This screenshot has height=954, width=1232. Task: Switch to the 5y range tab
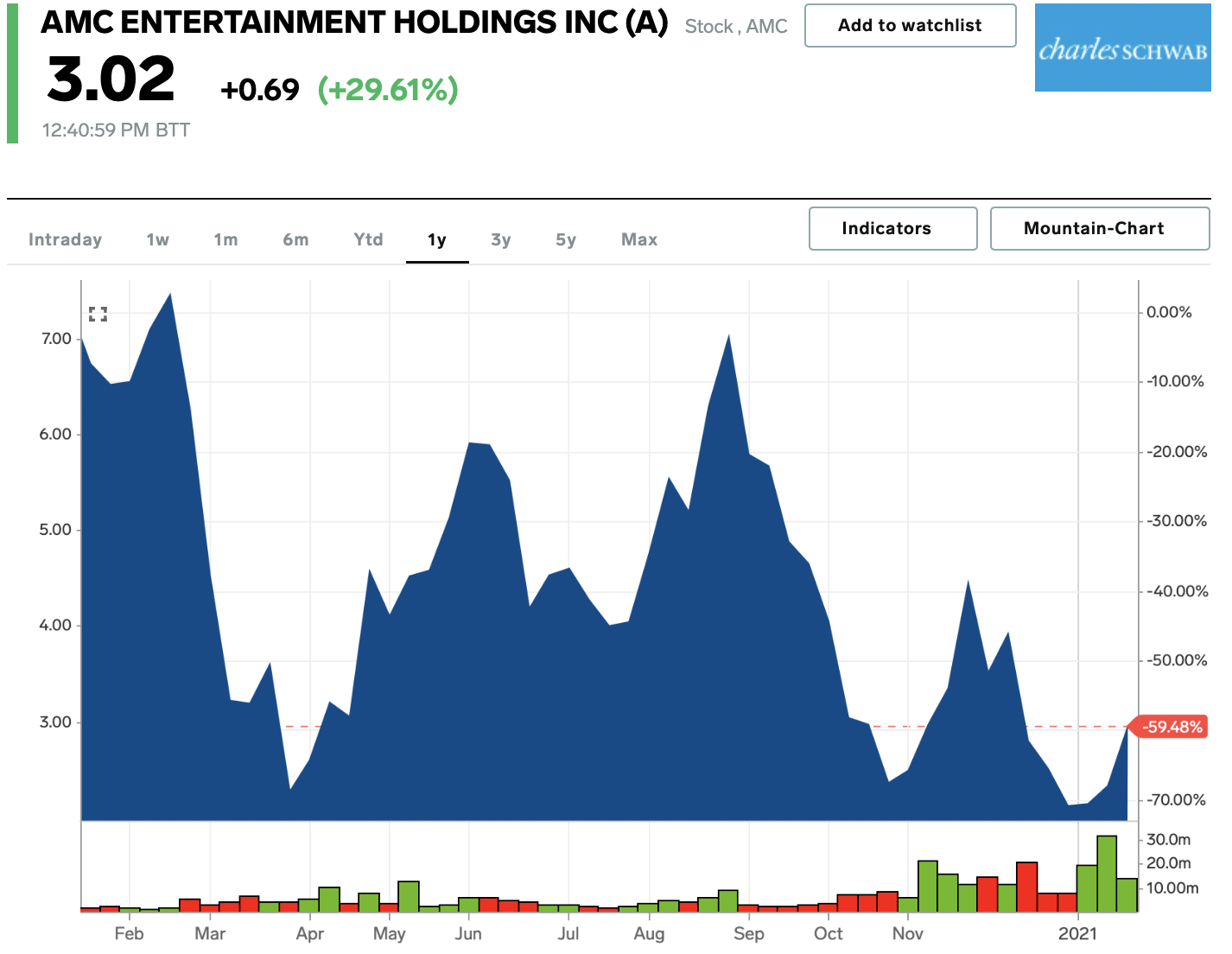coord(566,239)
